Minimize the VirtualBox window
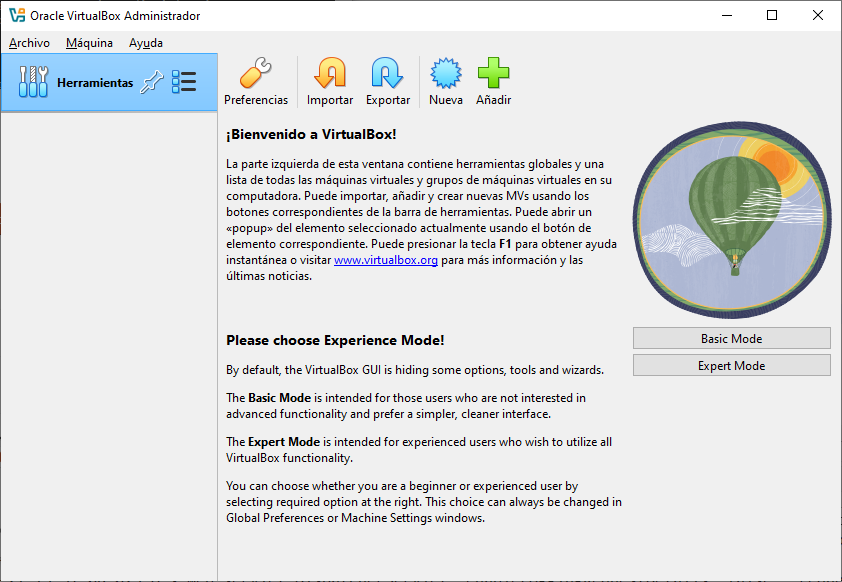 click(x=727, y=15)
